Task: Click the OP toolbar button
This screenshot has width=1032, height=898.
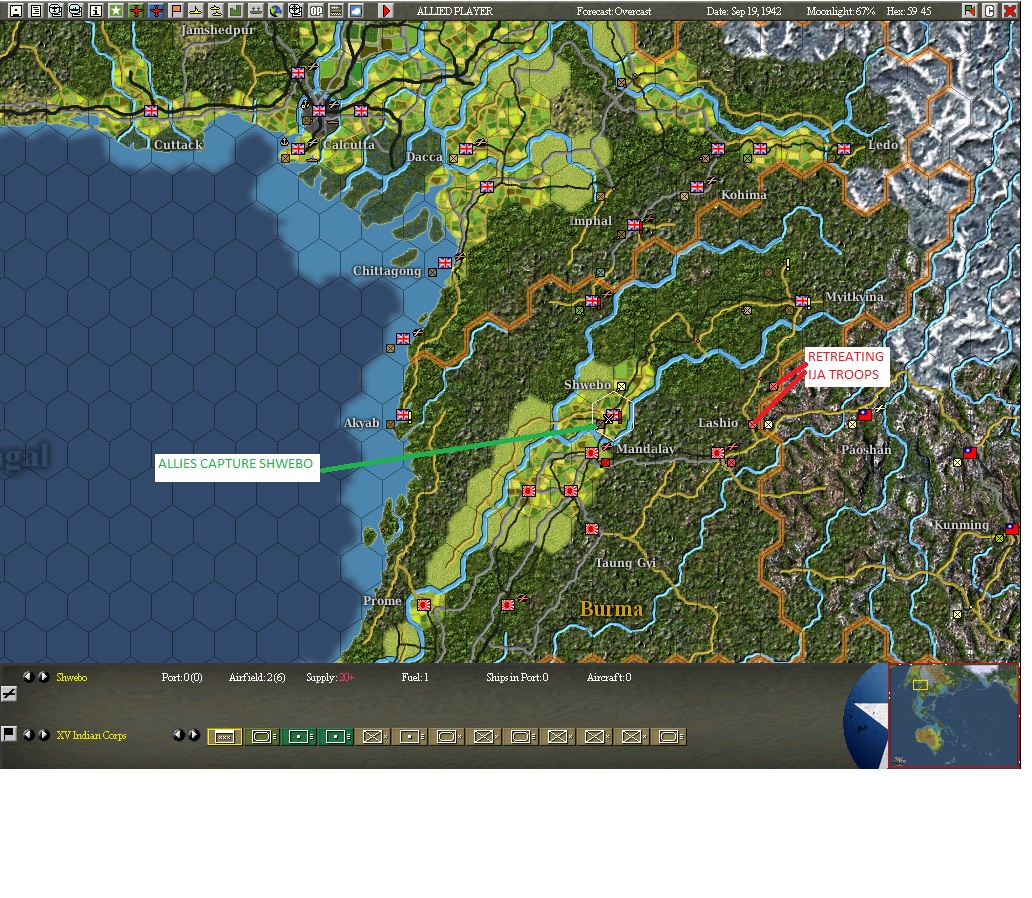Action: 316,11
